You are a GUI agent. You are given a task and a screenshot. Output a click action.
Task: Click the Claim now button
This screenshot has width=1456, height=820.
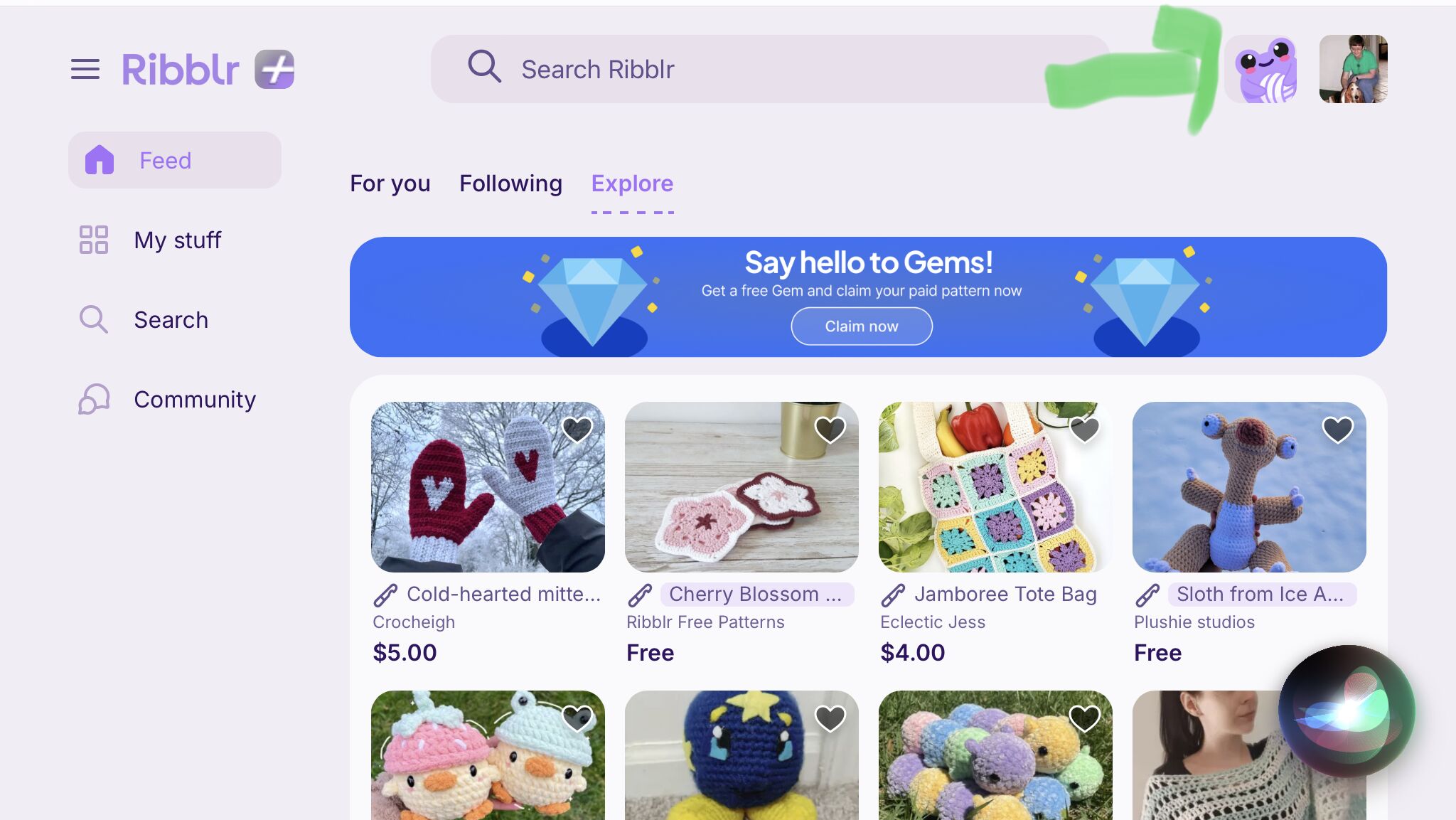(862, 326)
